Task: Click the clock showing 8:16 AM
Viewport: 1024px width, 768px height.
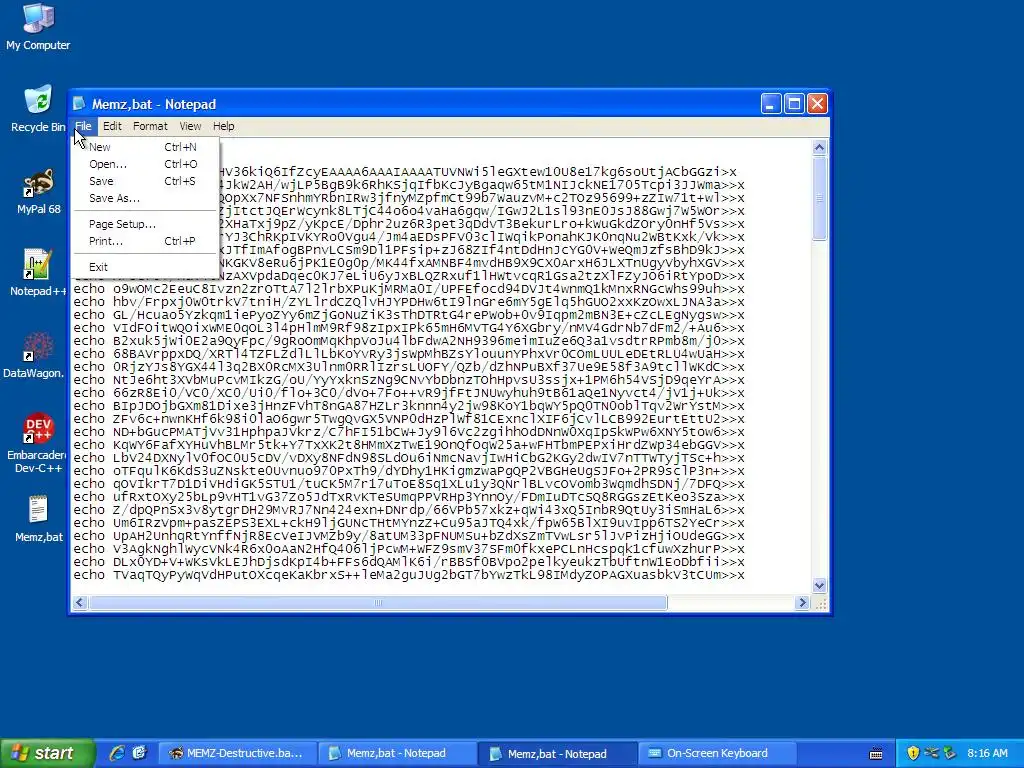Action: coord(987,753)
